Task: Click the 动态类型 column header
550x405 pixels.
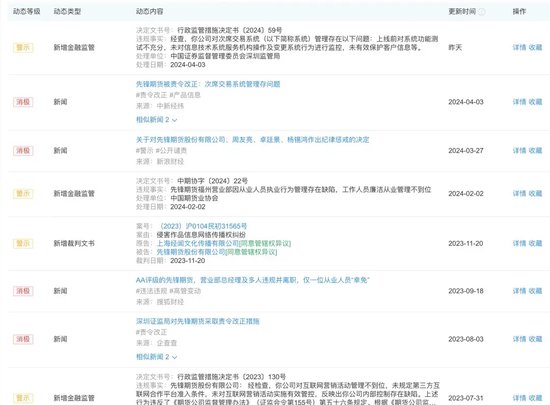Action: (x=67, y=12)
